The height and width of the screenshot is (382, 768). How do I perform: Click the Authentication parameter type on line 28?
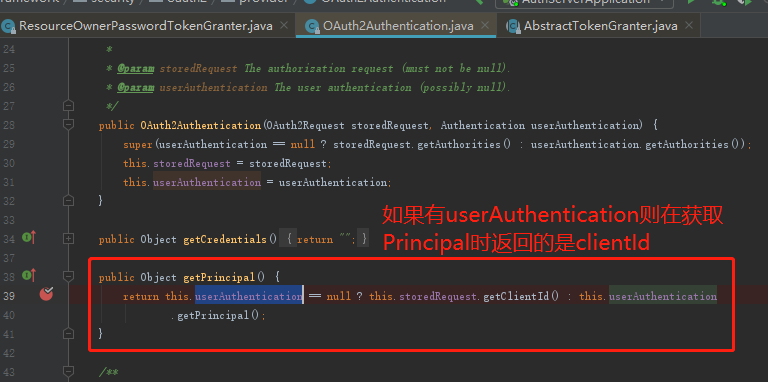[482, 125]
